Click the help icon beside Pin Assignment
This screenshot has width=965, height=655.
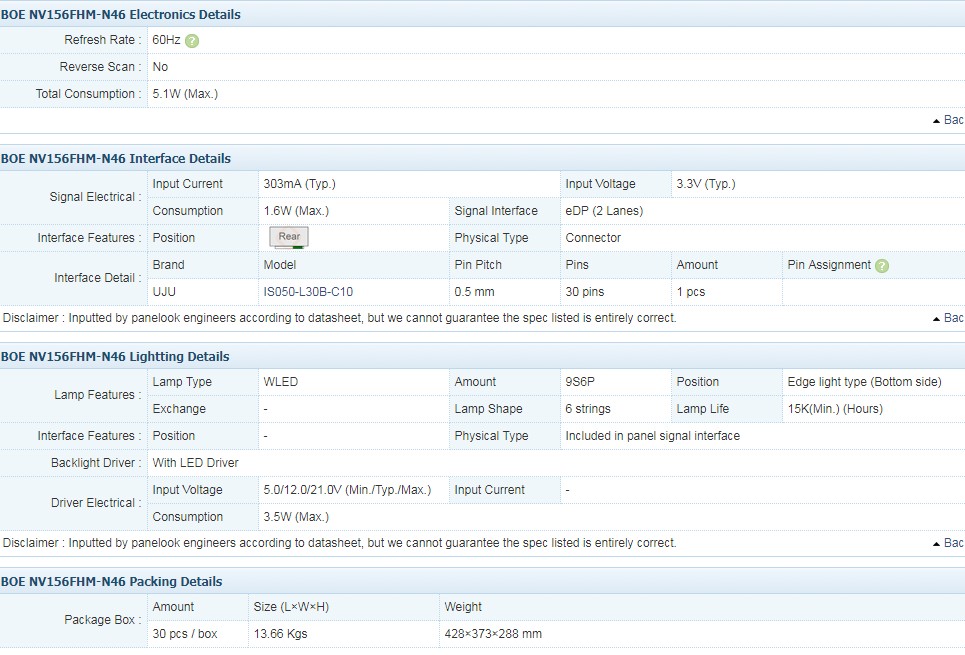click(882, 266)
